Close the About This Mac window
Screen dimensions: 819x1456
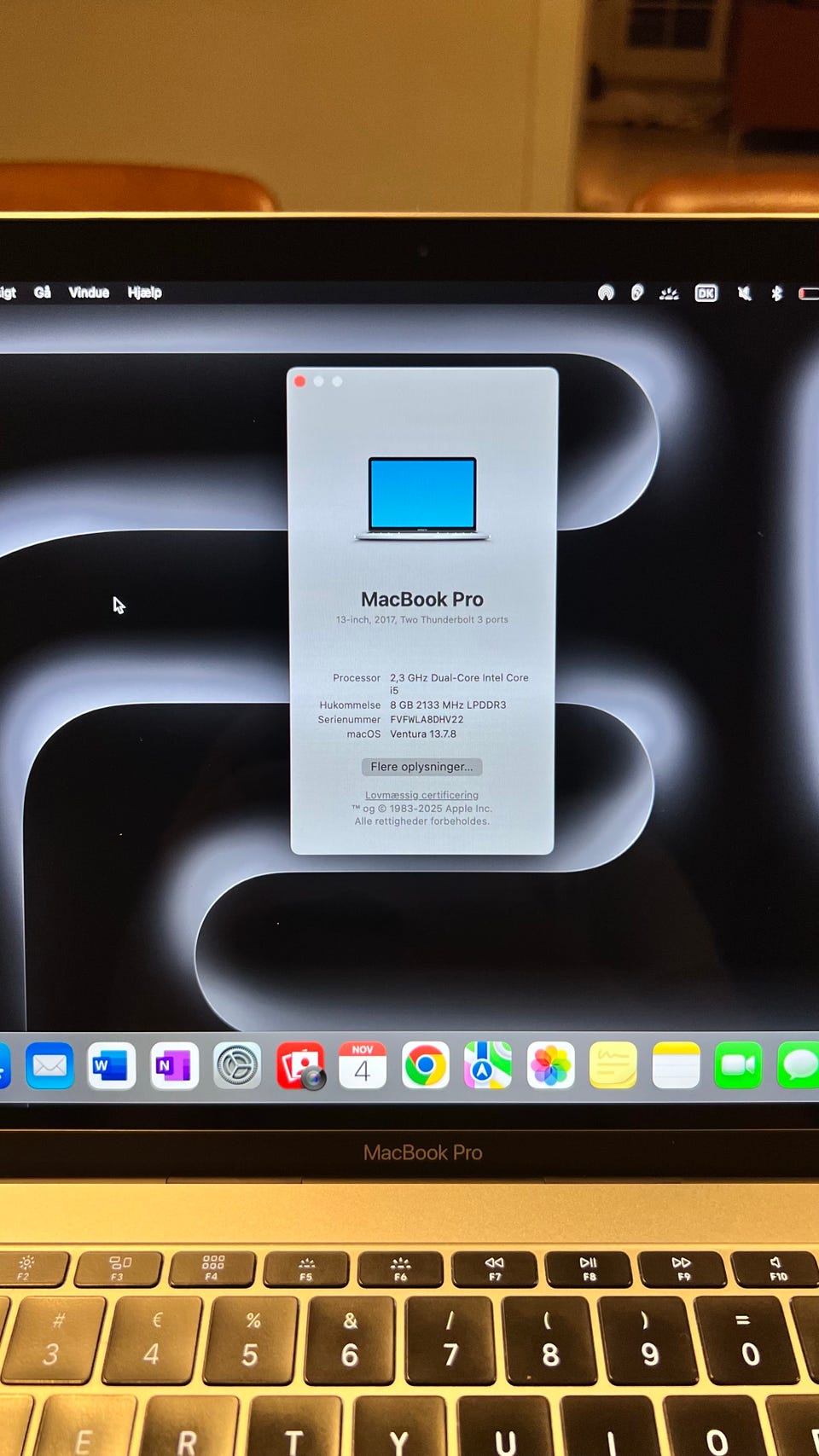coord(300,381)
